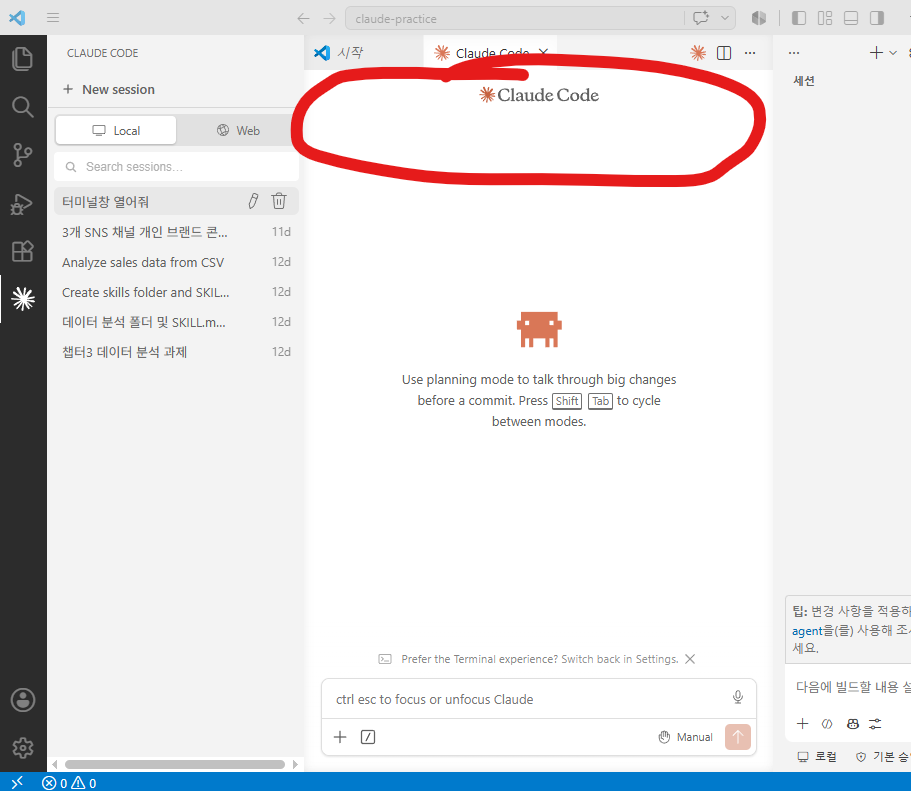Delete the 터미널창 열어줘 session with trash icon
Viewport: 911px width, 791px height.
279,201
